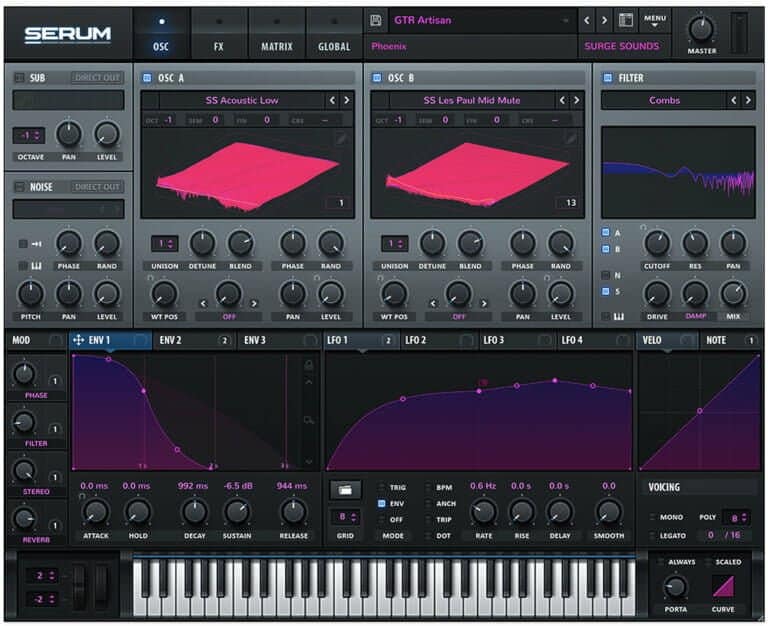Click the NOTE tab
Viewport: 768px width, 626px height.
click(x=731, y=340)
